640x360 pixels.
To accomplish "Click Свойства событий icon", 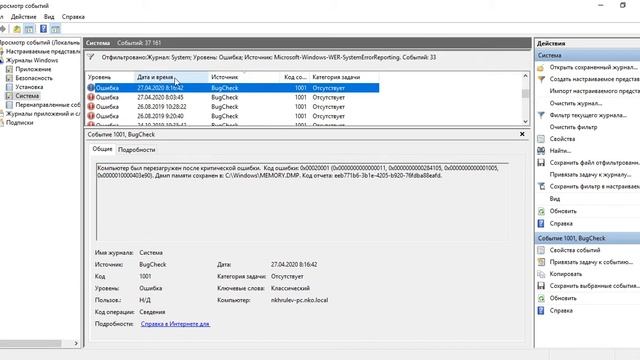I will (541, 250).
